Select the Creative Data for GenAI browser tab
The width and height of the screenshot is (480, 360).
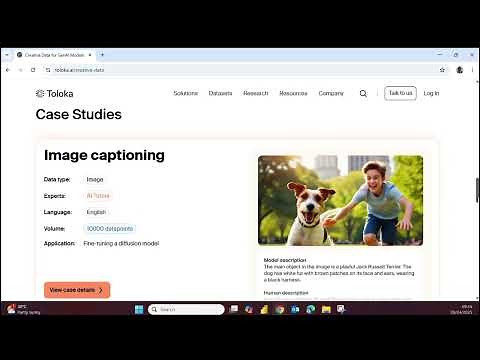pos(55,55)
